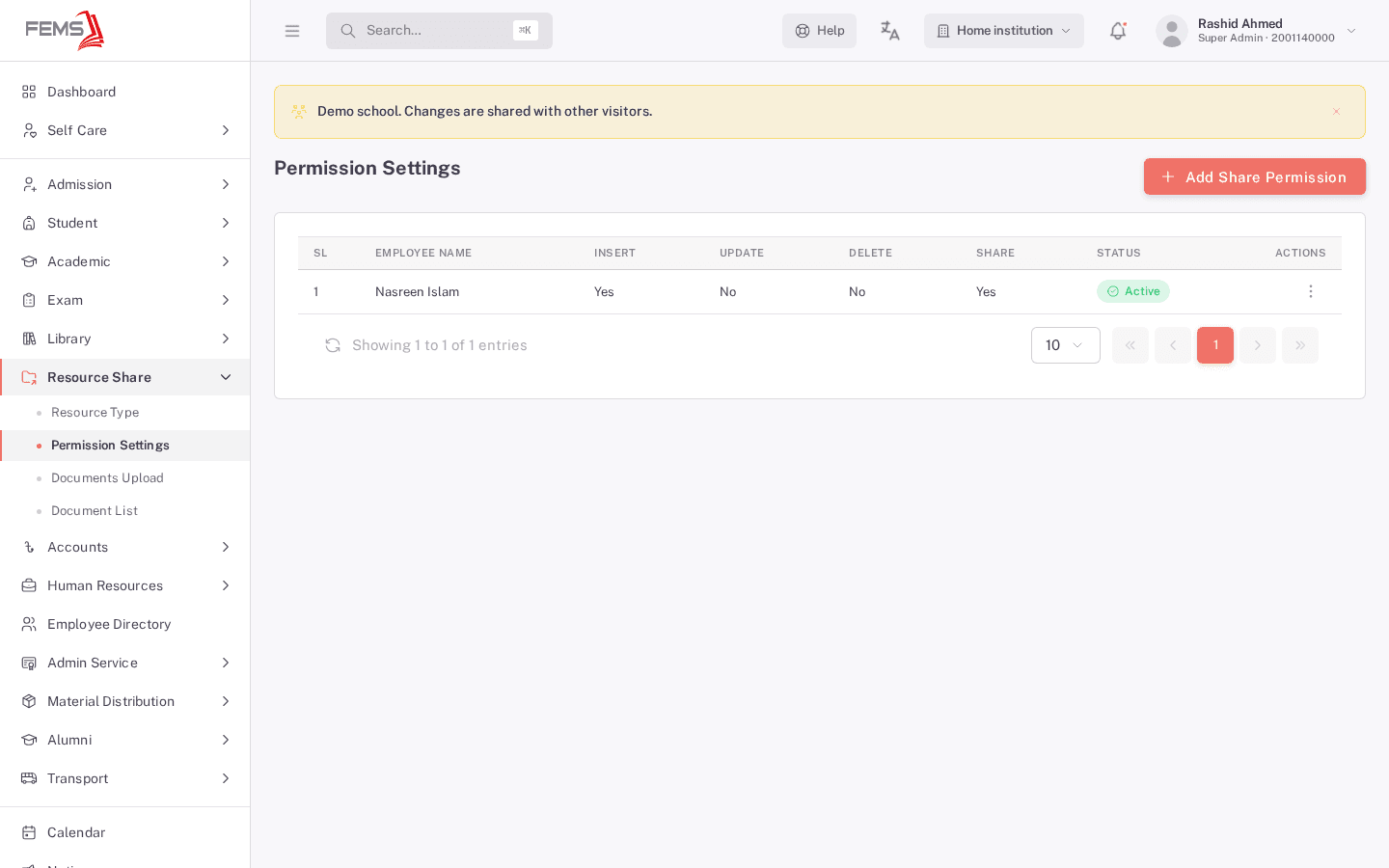The height and width of the screenshot is (868, 1389).
Task: Toggle the sidebar hamburger menu
Action: pos(292,31)
